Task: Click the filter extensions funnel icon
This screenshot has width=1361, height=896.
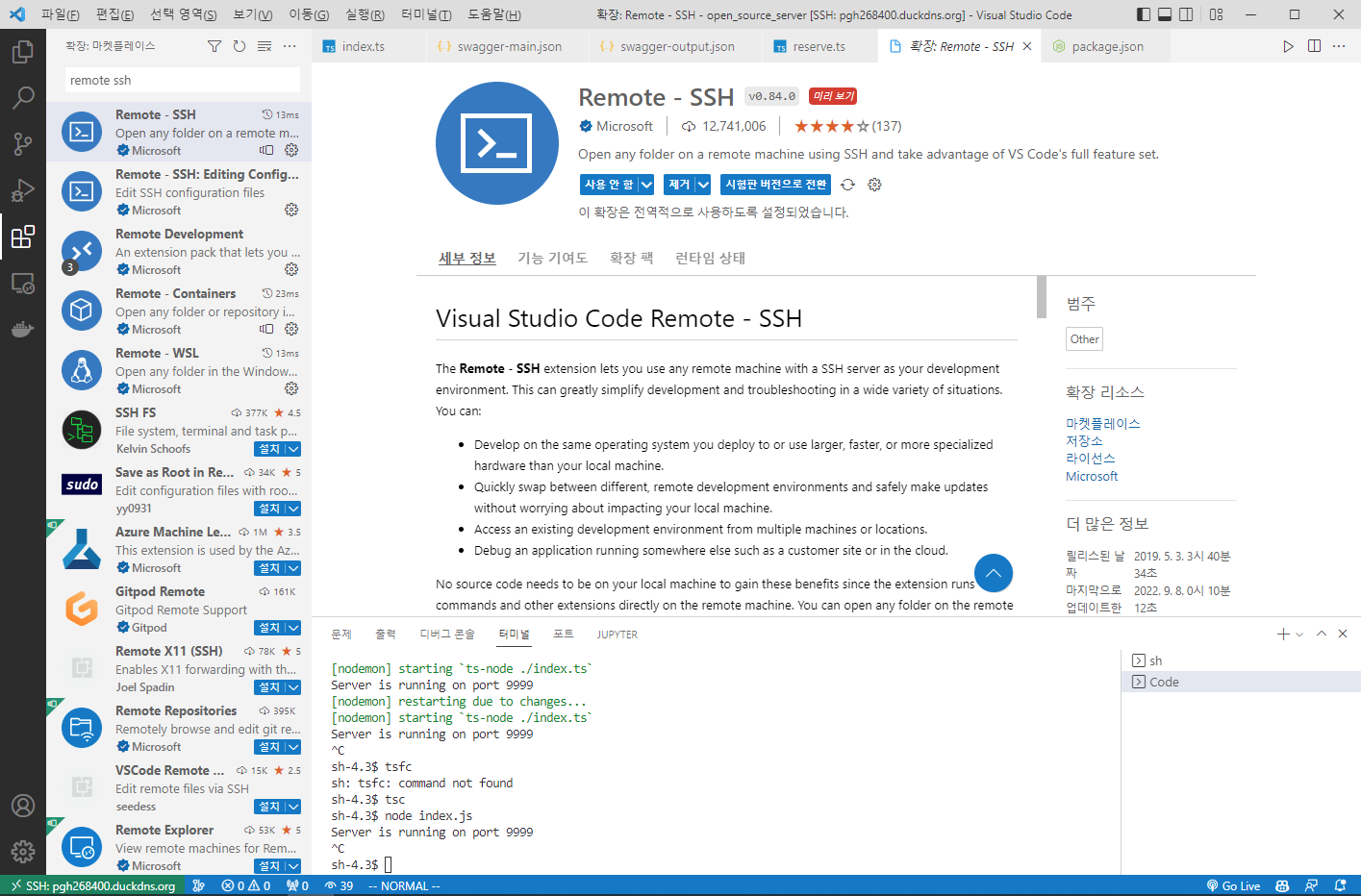Action: [214, 46]
